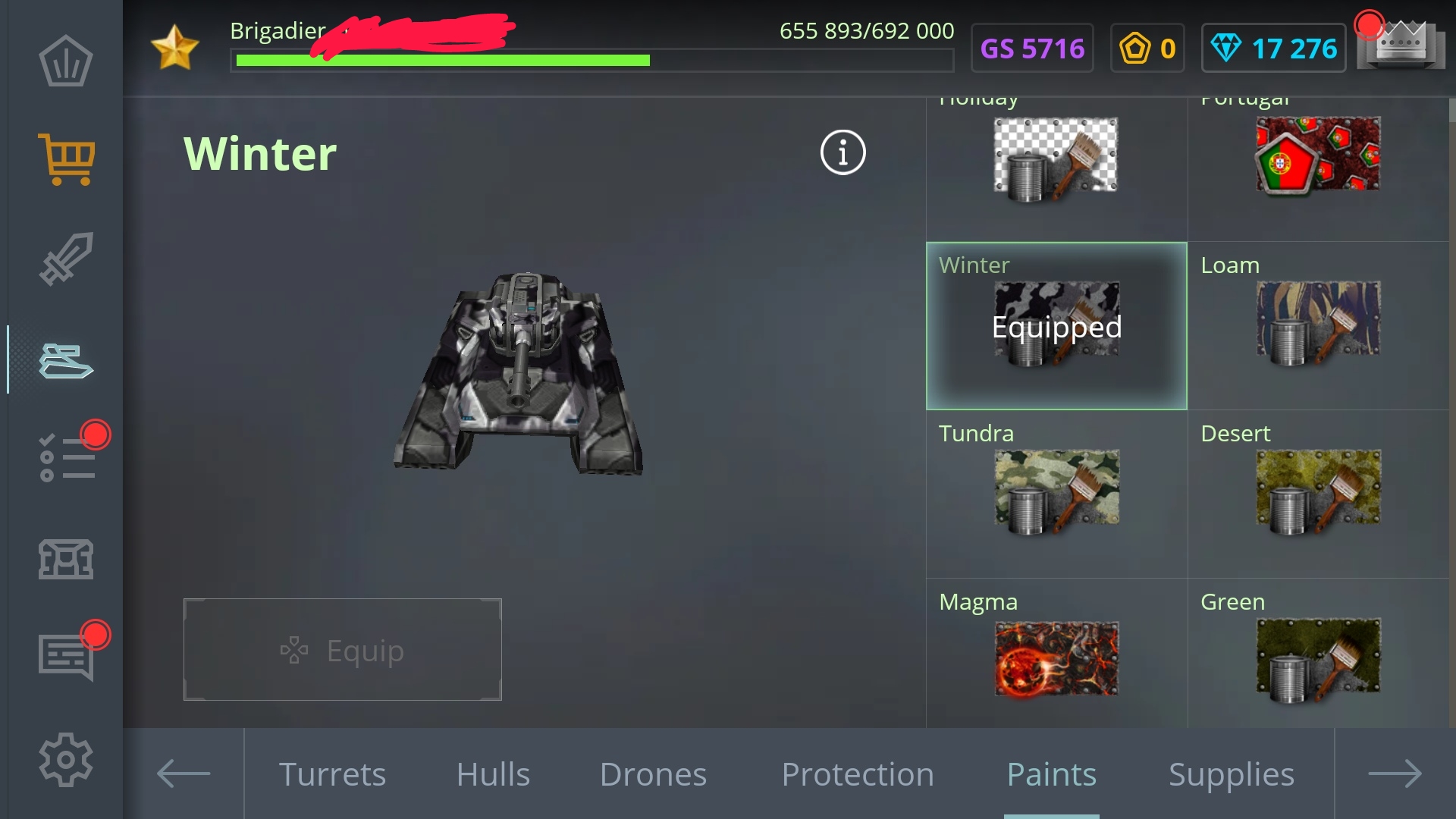Open the missions checklist icon

(x=66, y=457)
